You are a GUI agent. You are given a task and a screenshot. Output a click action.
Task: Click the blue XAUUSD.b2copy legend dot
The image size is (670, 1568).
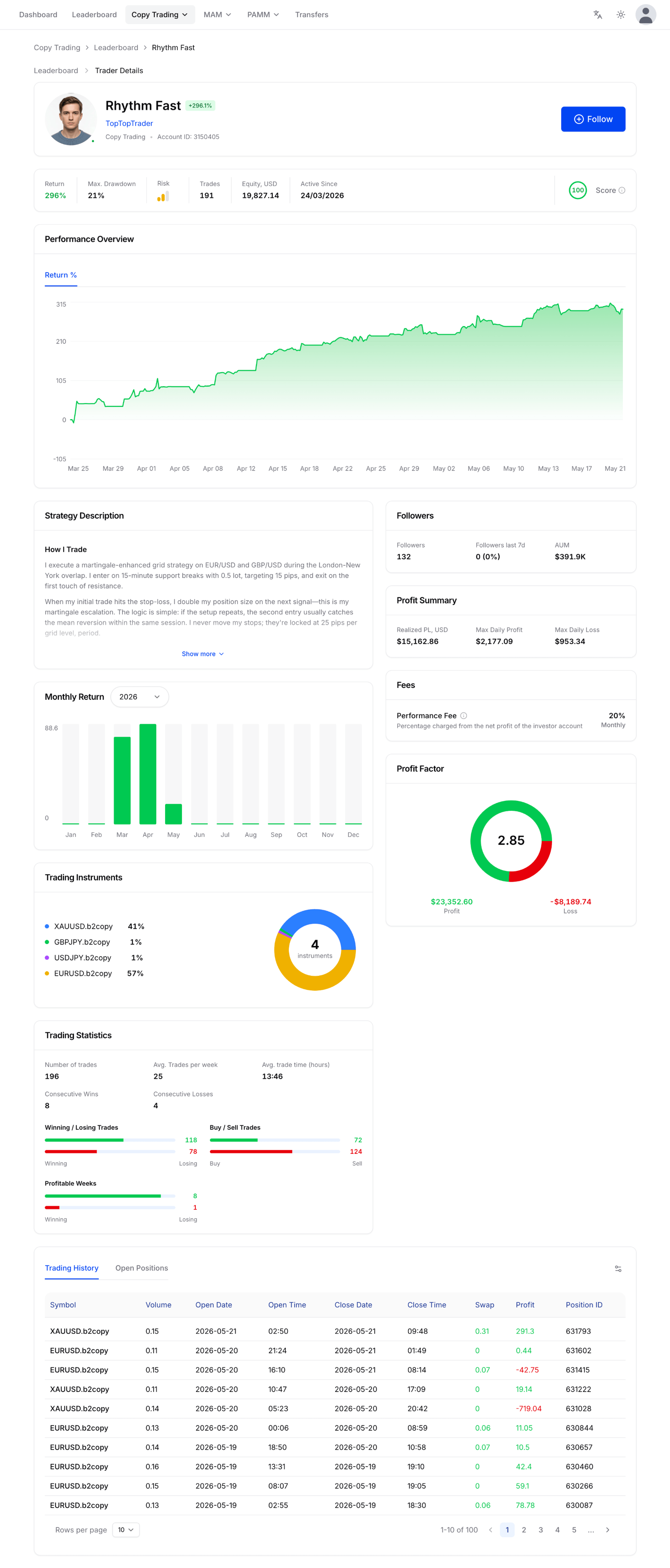(47, 926)
